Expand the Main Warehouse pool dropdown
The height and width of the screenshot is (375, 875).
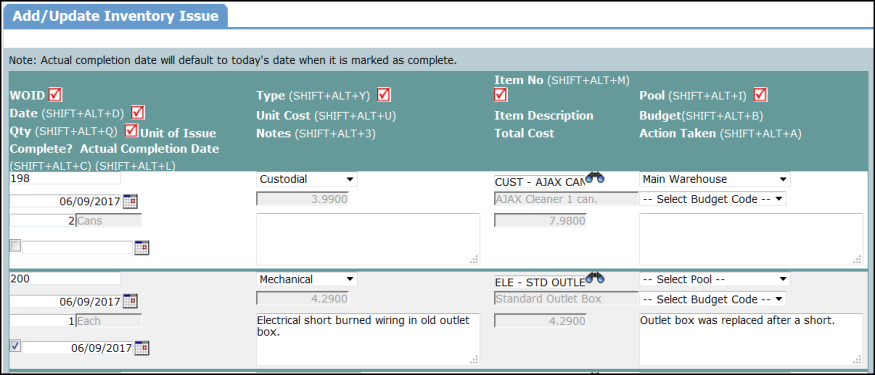coord(714,179)
